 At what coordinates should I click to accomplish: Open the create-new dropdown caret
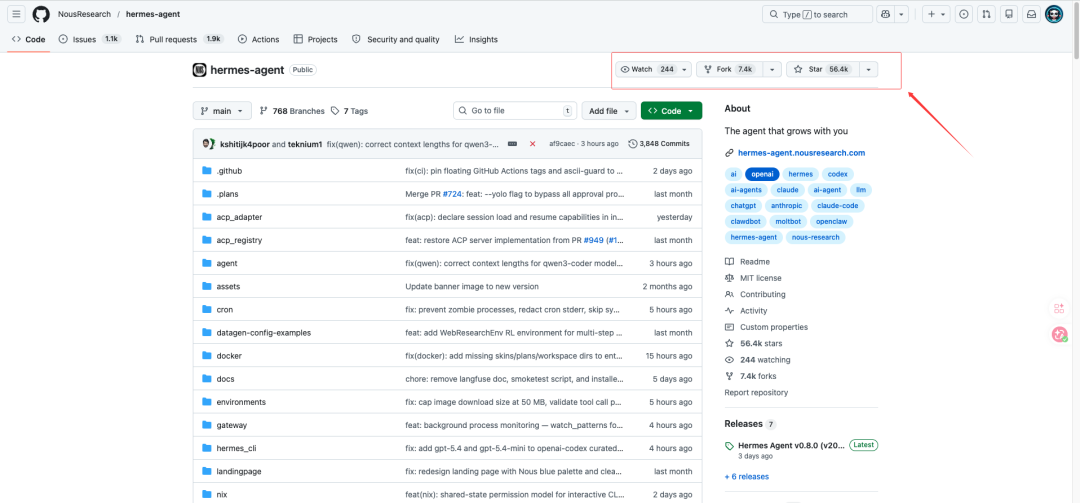click(943, 14)
